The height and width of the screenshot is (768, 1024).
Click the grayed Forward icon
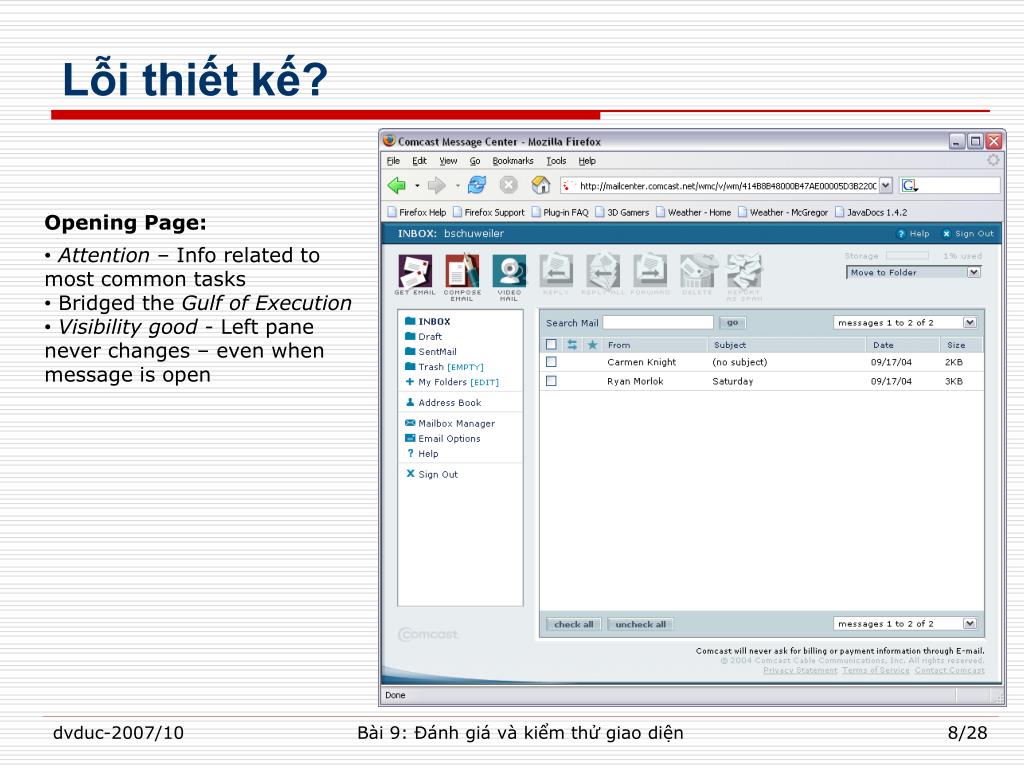click(650, 271)
